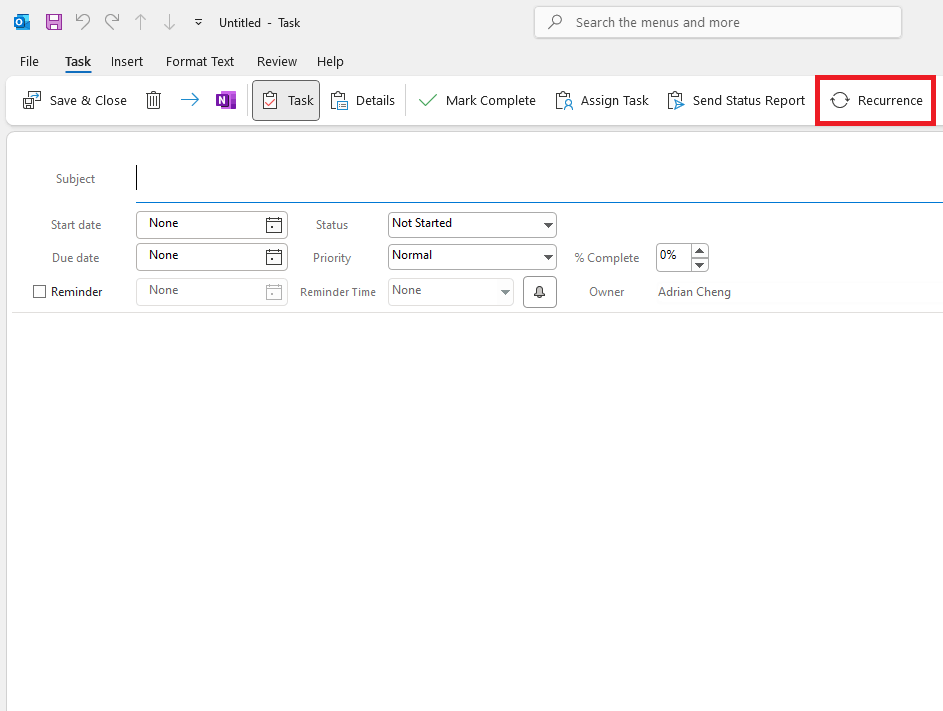Screen dimensions: 943x711
Task: Open the File menu
Action: click(29, 61)
